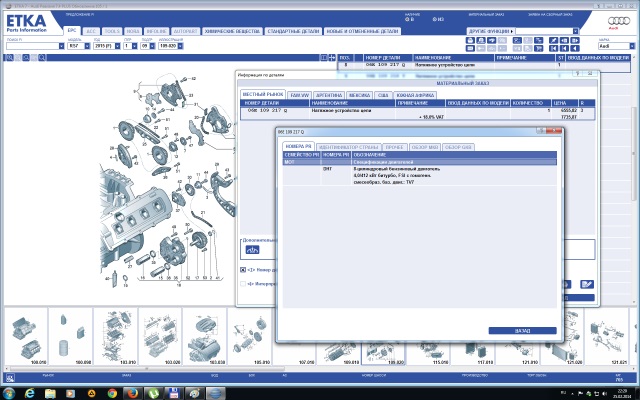Viewport: 640px width, 400px height.
Task: Click the engine icon in the additional info box
Action: tap(252, 250)
